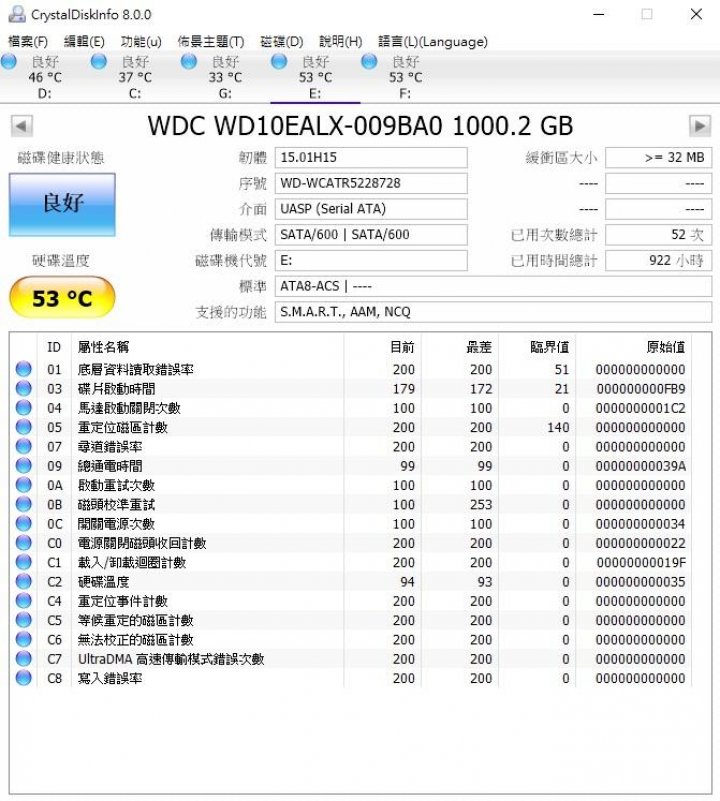This screenshot has width=720, height=801.
Task: Click raw value 00000000039A
Action: click(x=641, y=466)
